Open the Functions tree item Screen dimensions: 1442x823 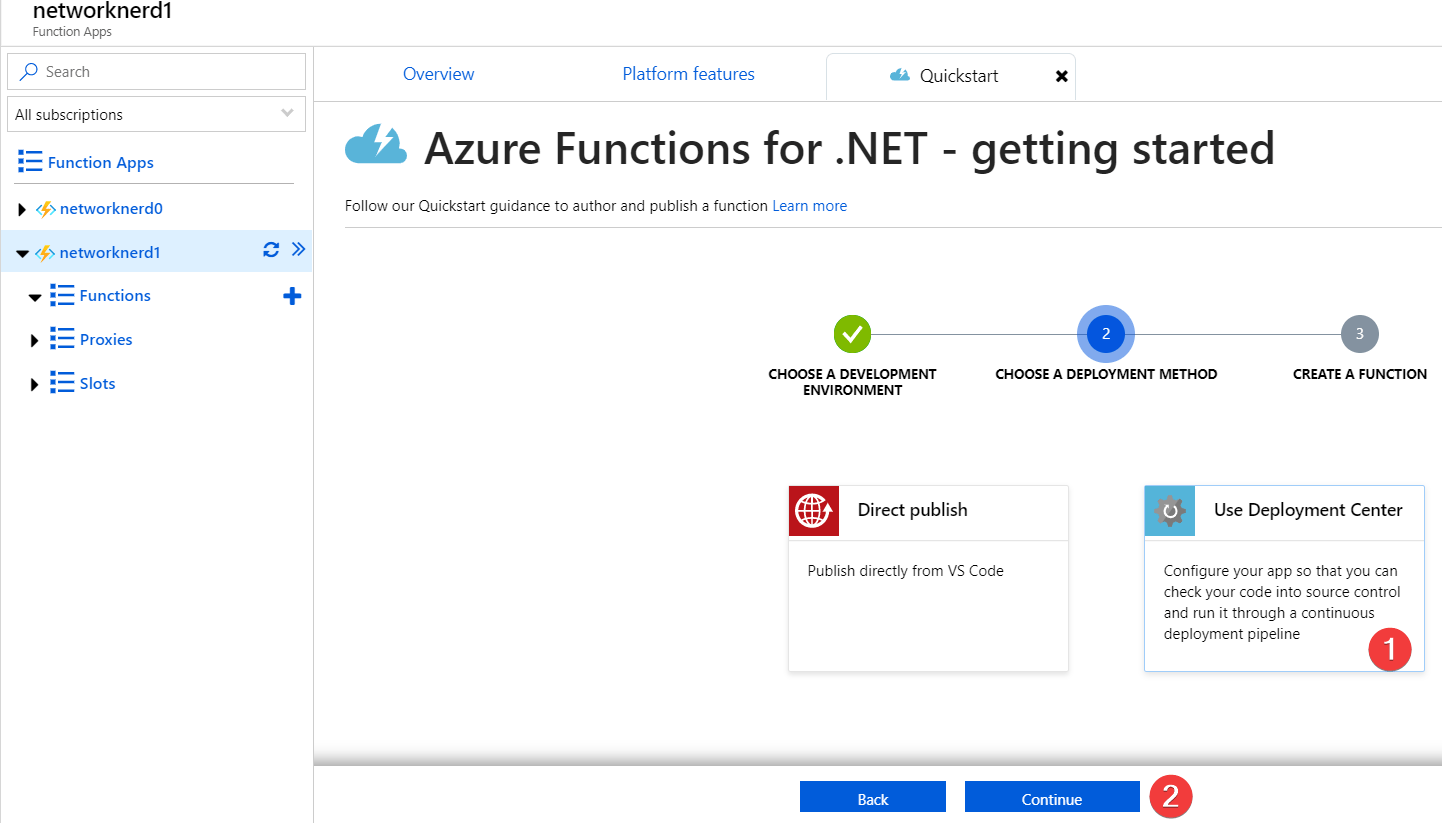(x=115, y=295)
